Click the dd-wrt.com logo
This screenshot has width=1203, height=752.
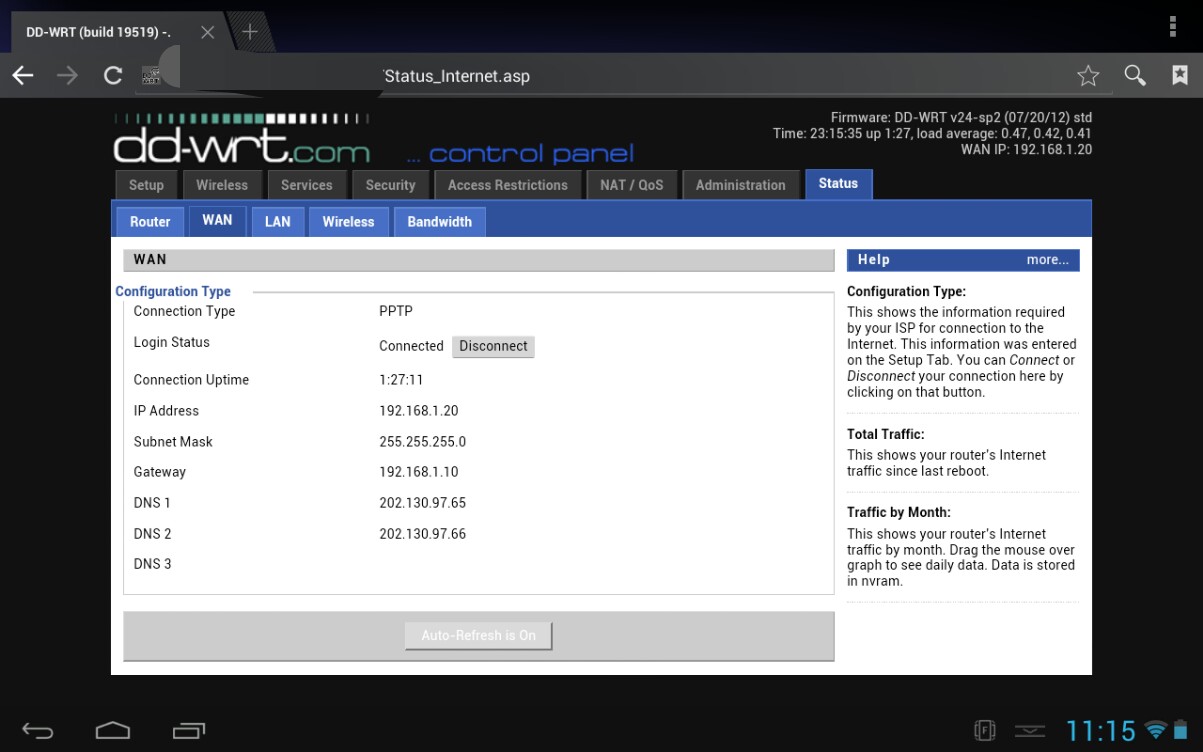241,138
